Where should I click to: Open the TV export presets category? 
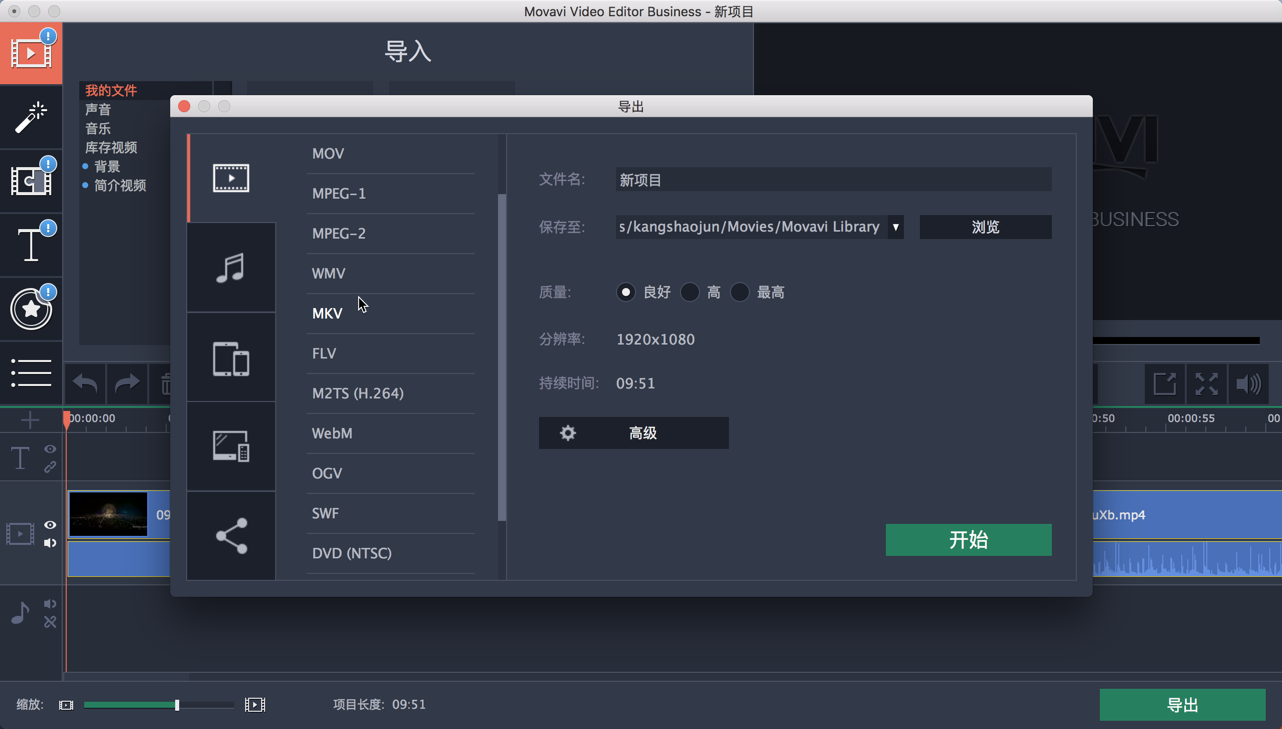coord(231,446)
